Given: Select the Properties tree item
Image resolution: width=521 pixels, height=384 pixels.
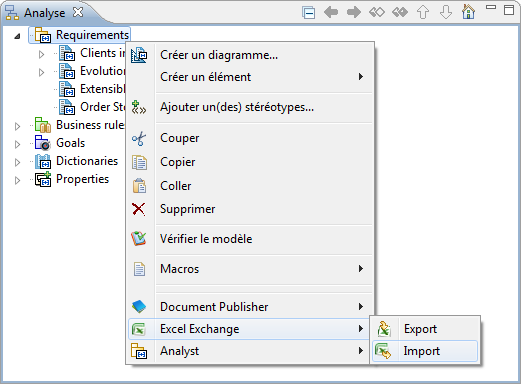Looking at the screenshot, I should 82,179.
